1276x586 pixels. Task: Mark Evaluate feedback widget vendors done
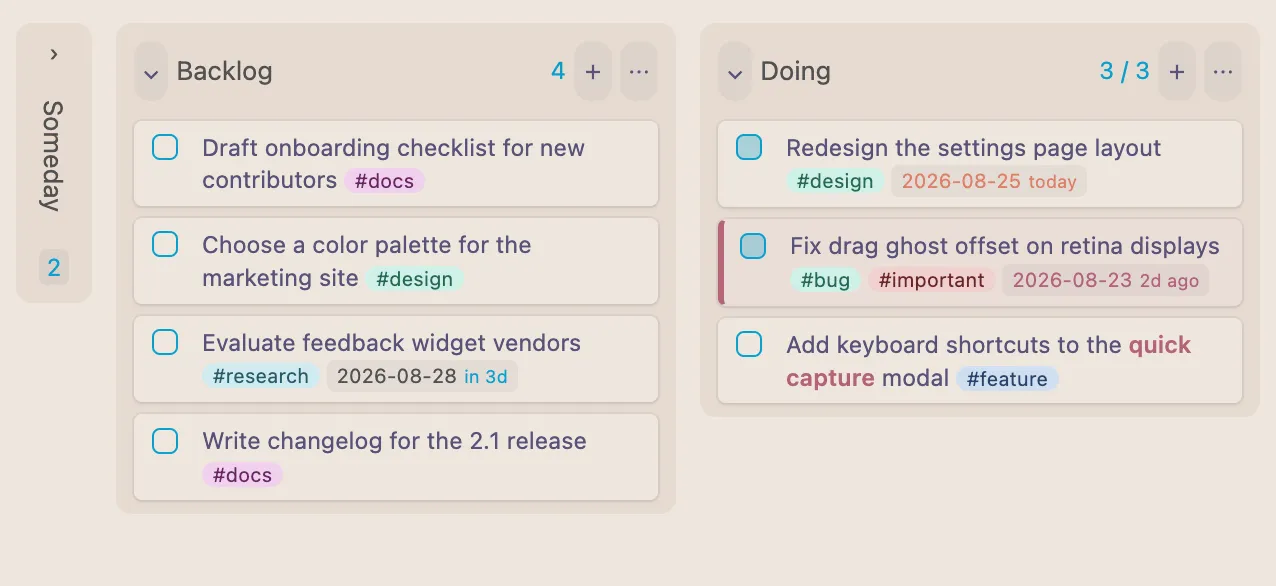165,343
